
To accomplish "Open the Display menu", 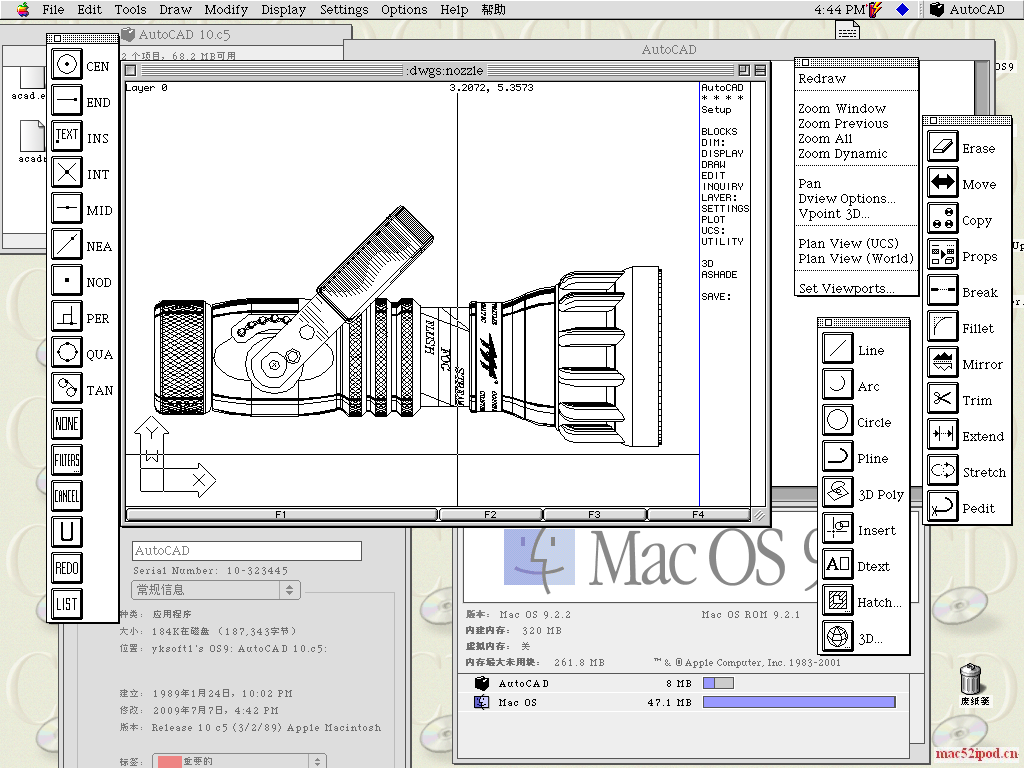I will point(283,9).
